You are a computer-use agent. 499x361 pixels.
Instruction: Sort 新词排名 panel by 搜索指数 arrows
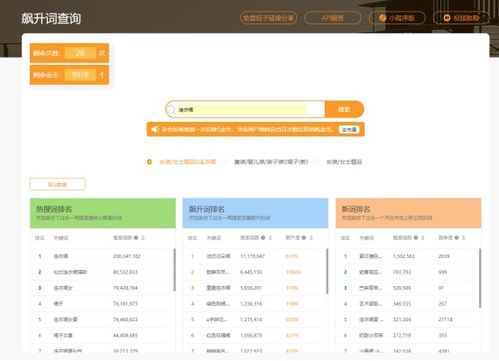tap(423, 238)
